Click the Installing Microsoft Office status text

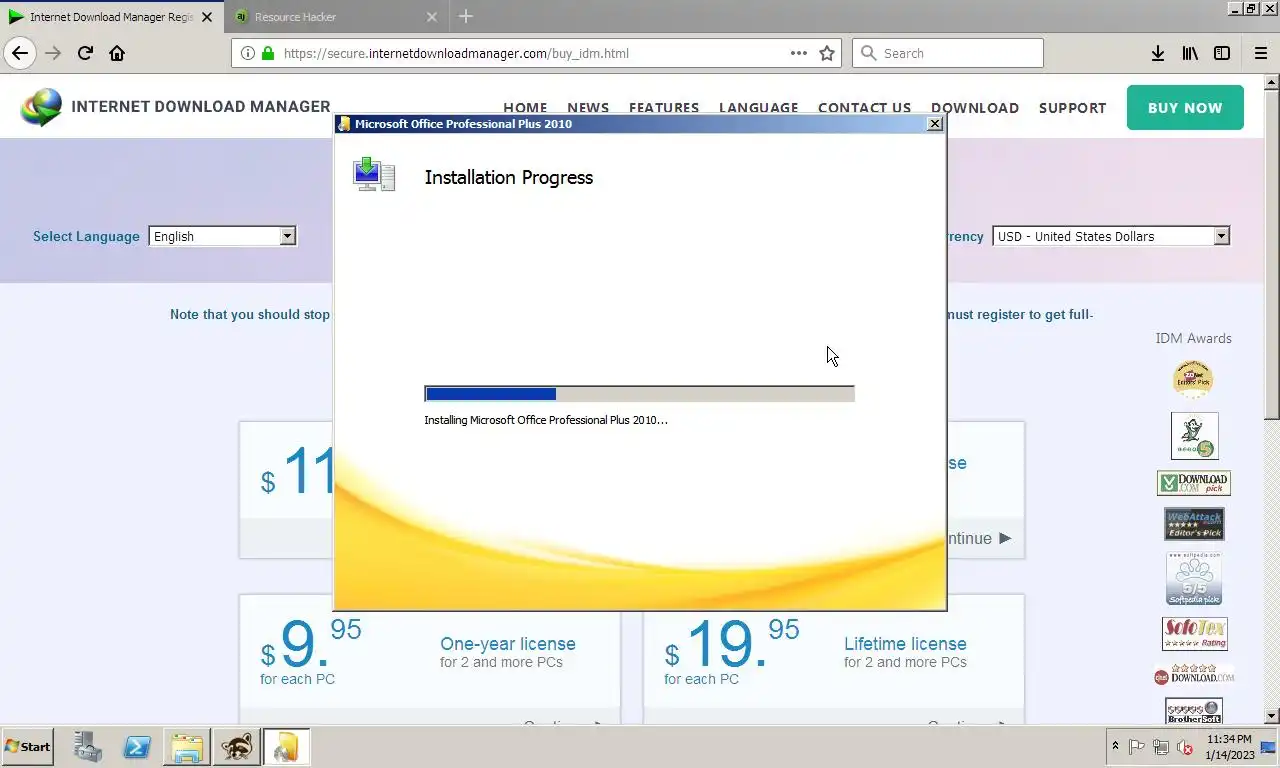coord(546,420)
